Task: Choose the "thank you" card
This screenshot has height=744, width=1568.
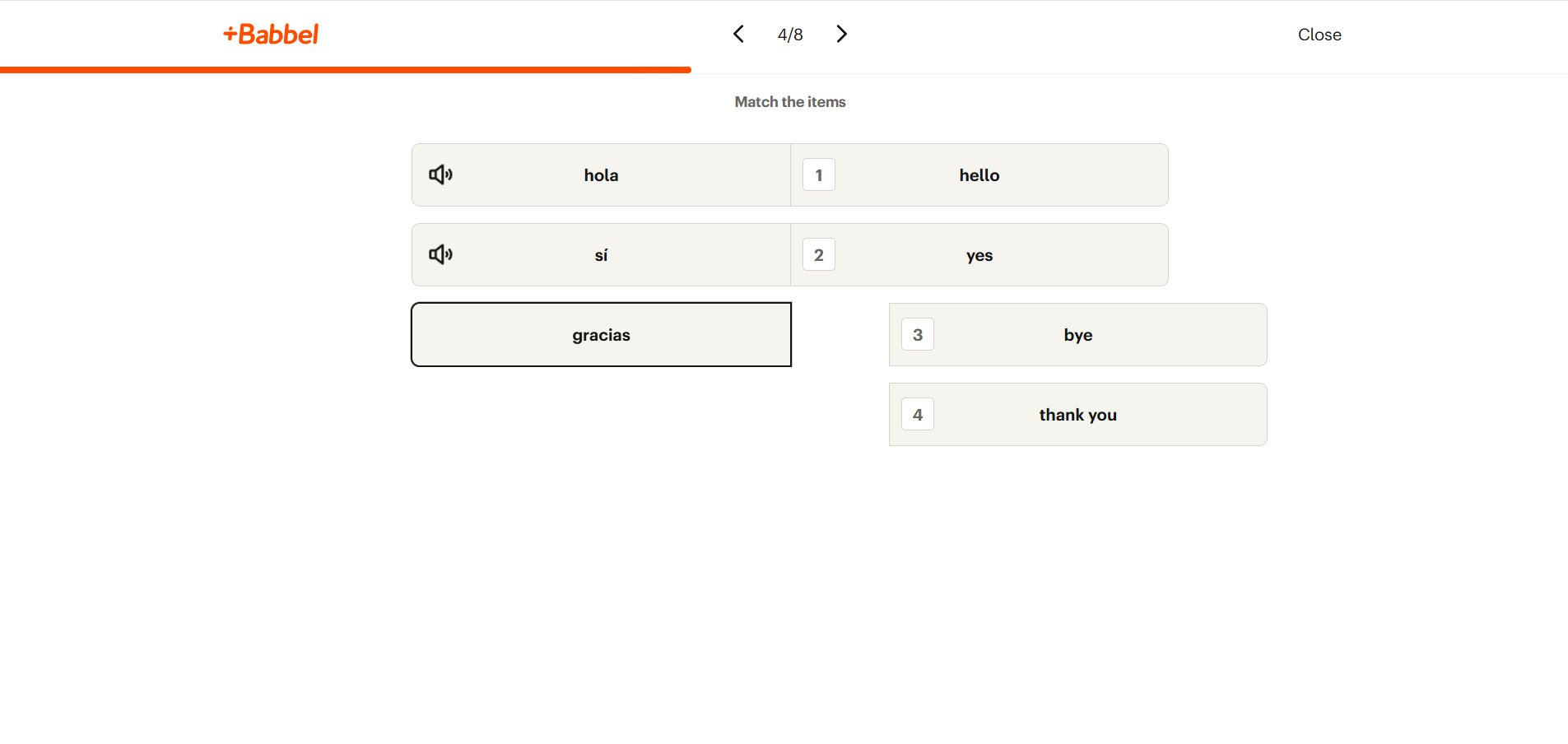Action: point(1077,414)
